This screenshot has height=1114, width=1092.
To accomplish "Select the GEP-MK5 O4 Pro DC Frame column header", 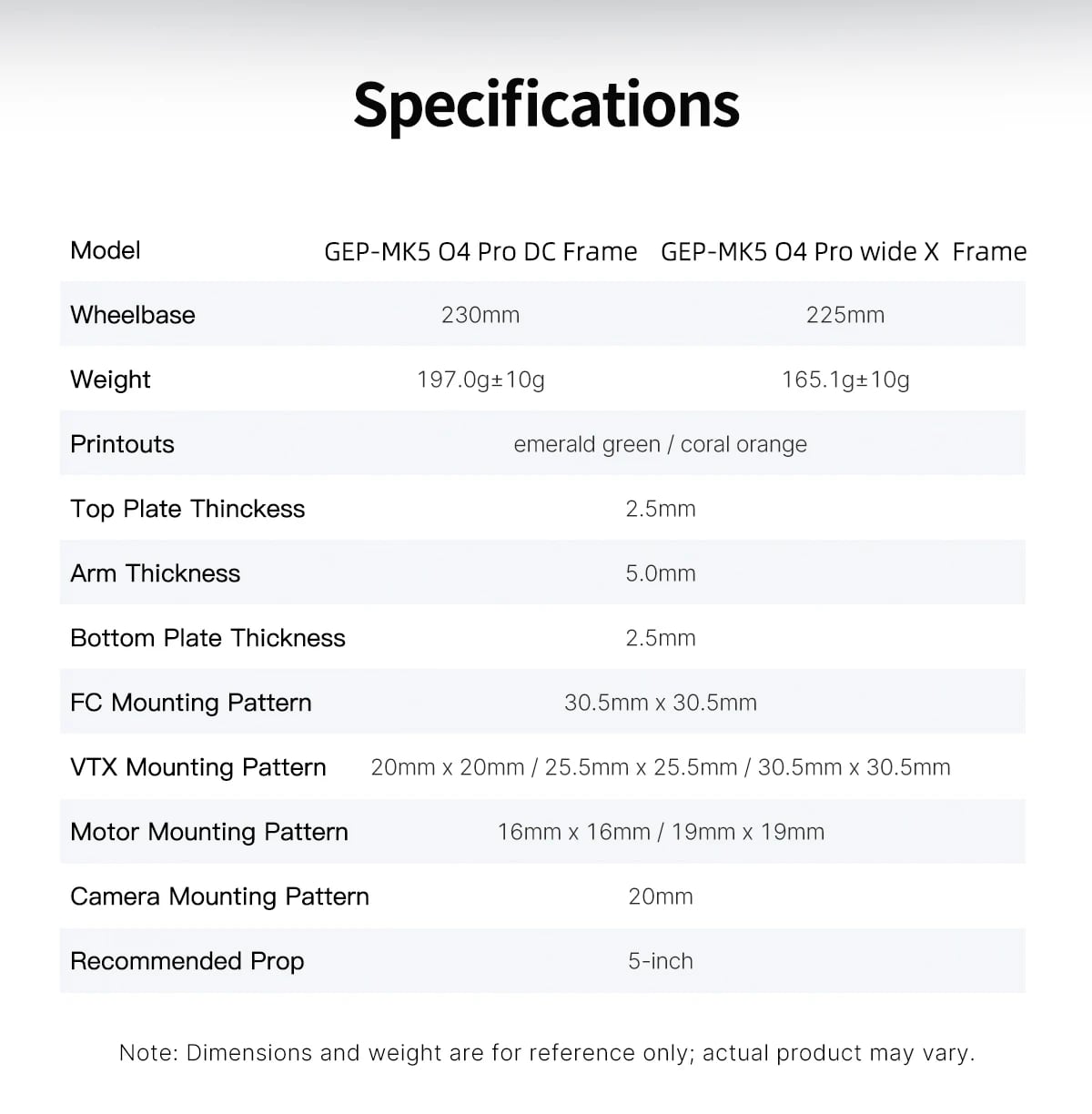I will [x=480, y=251].
